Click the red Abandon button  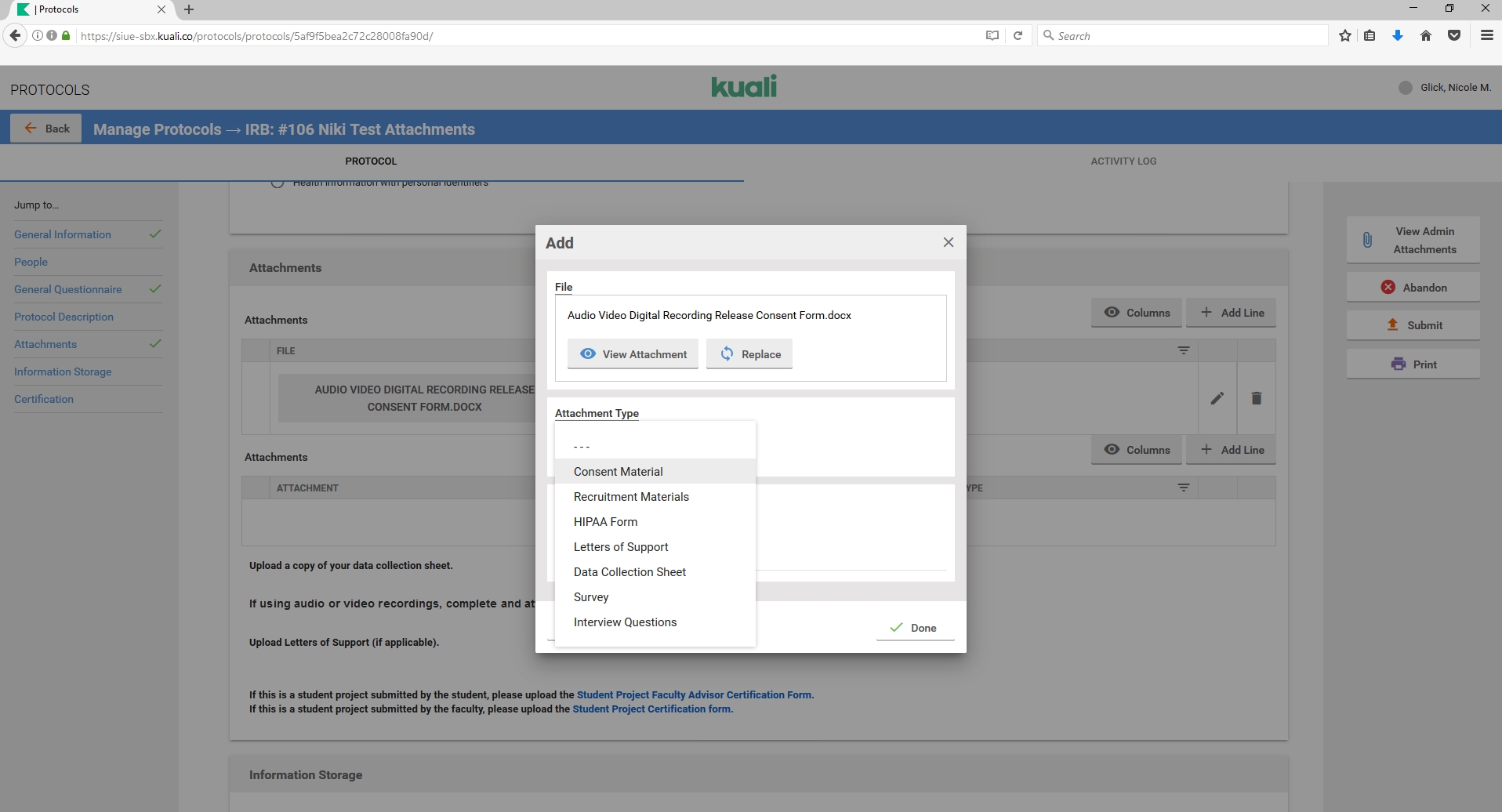(x=1413, y=288)
